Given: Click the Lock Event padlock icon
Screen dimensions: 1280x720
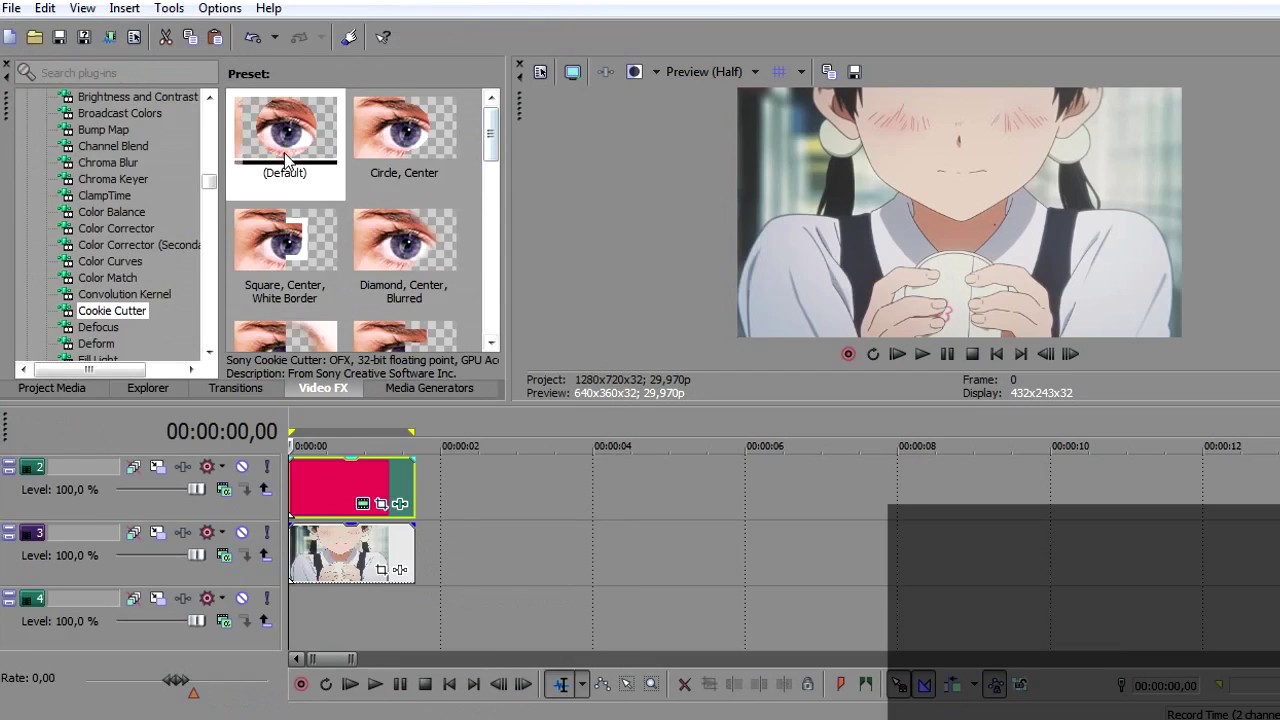Looking at the screenshot, I should pos(807,685).
